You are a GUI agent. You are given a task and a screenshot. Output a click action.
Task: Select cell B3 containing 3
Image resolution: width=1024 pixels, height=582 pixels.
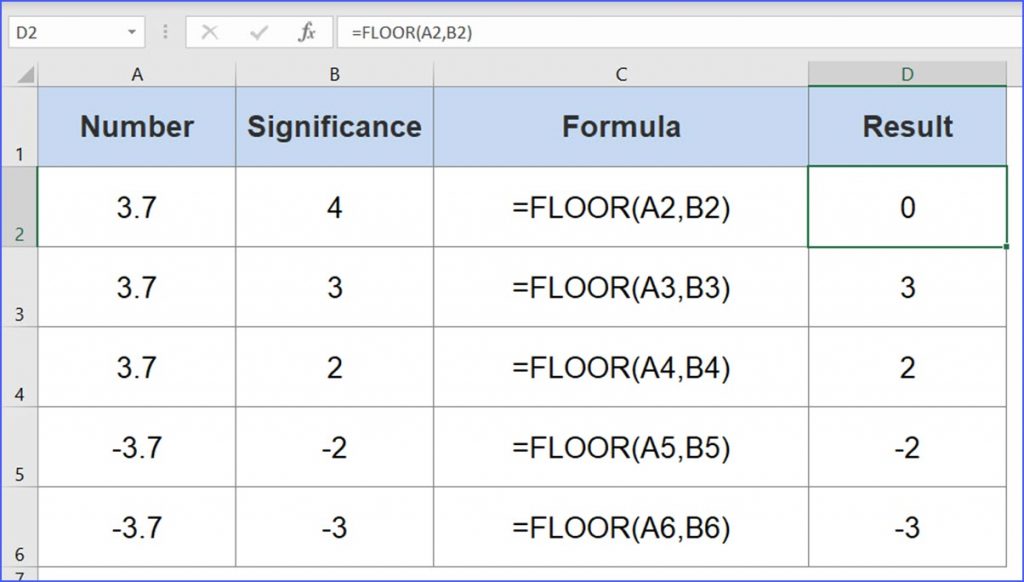tap(333, 287)
